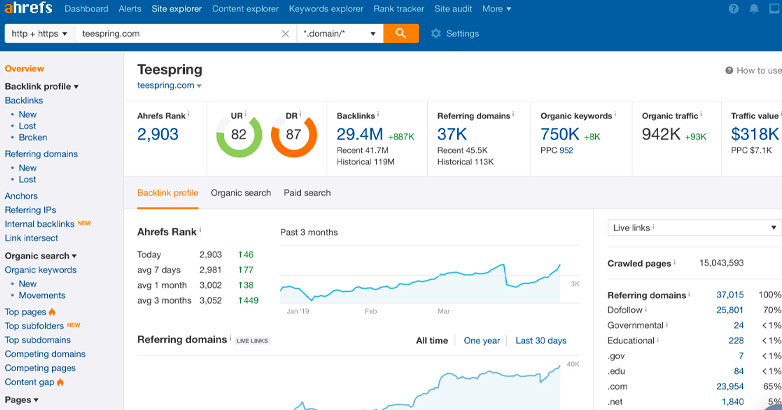Open the *.domain/* mode dropdown
Screen dimensions: 782x410
coord(340,33)
